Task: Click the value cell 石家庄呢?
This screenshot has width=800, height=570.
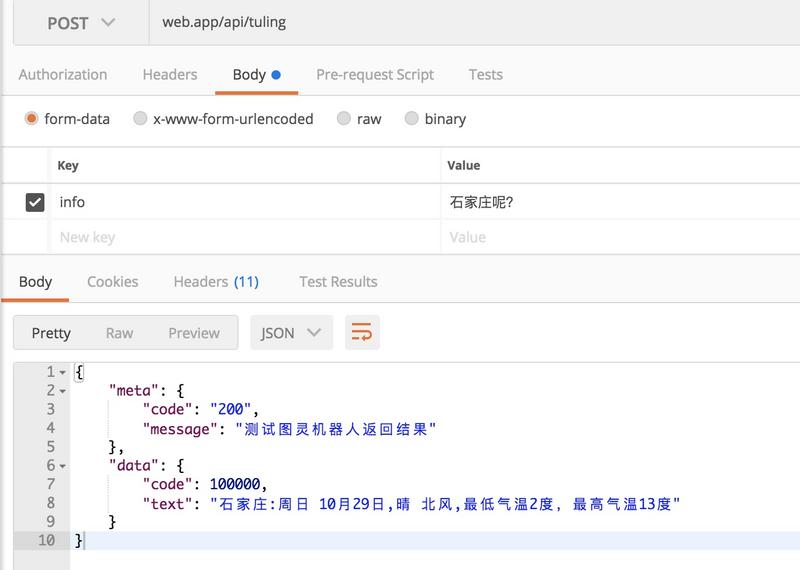Action: 620,202
